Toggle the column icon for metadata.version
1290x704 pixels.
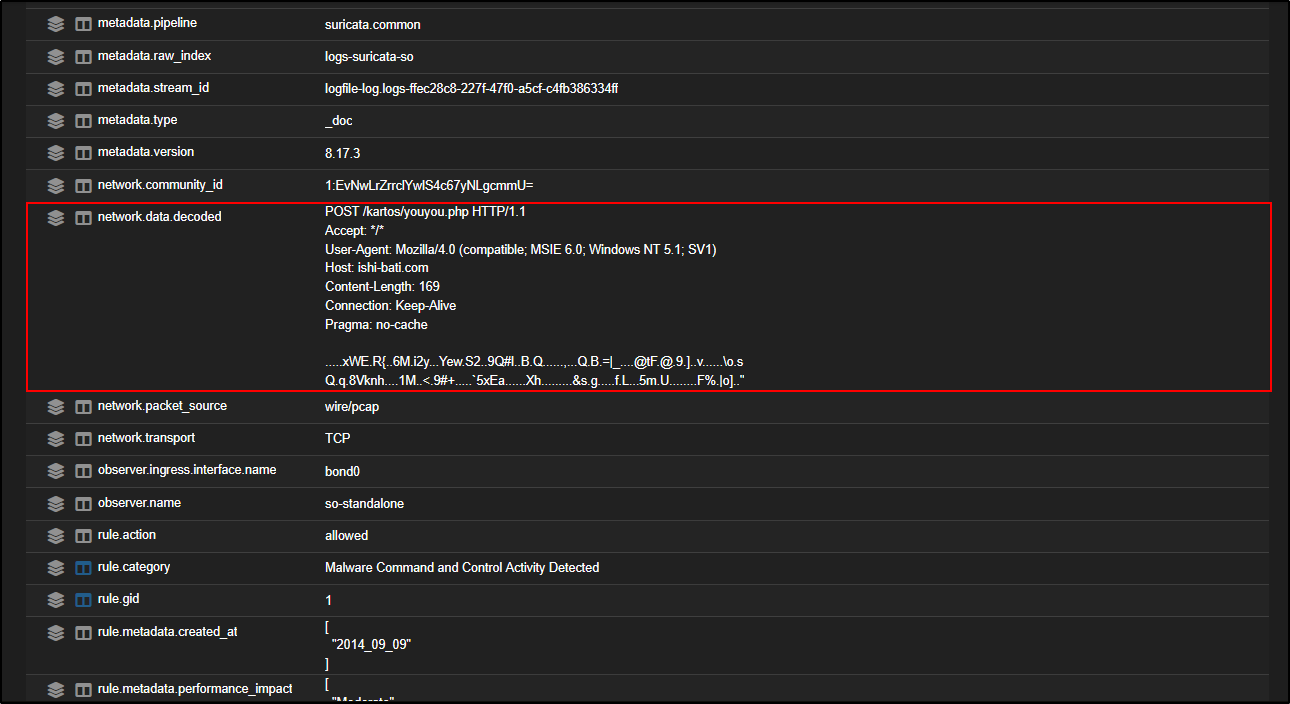(x=83, y=153)
